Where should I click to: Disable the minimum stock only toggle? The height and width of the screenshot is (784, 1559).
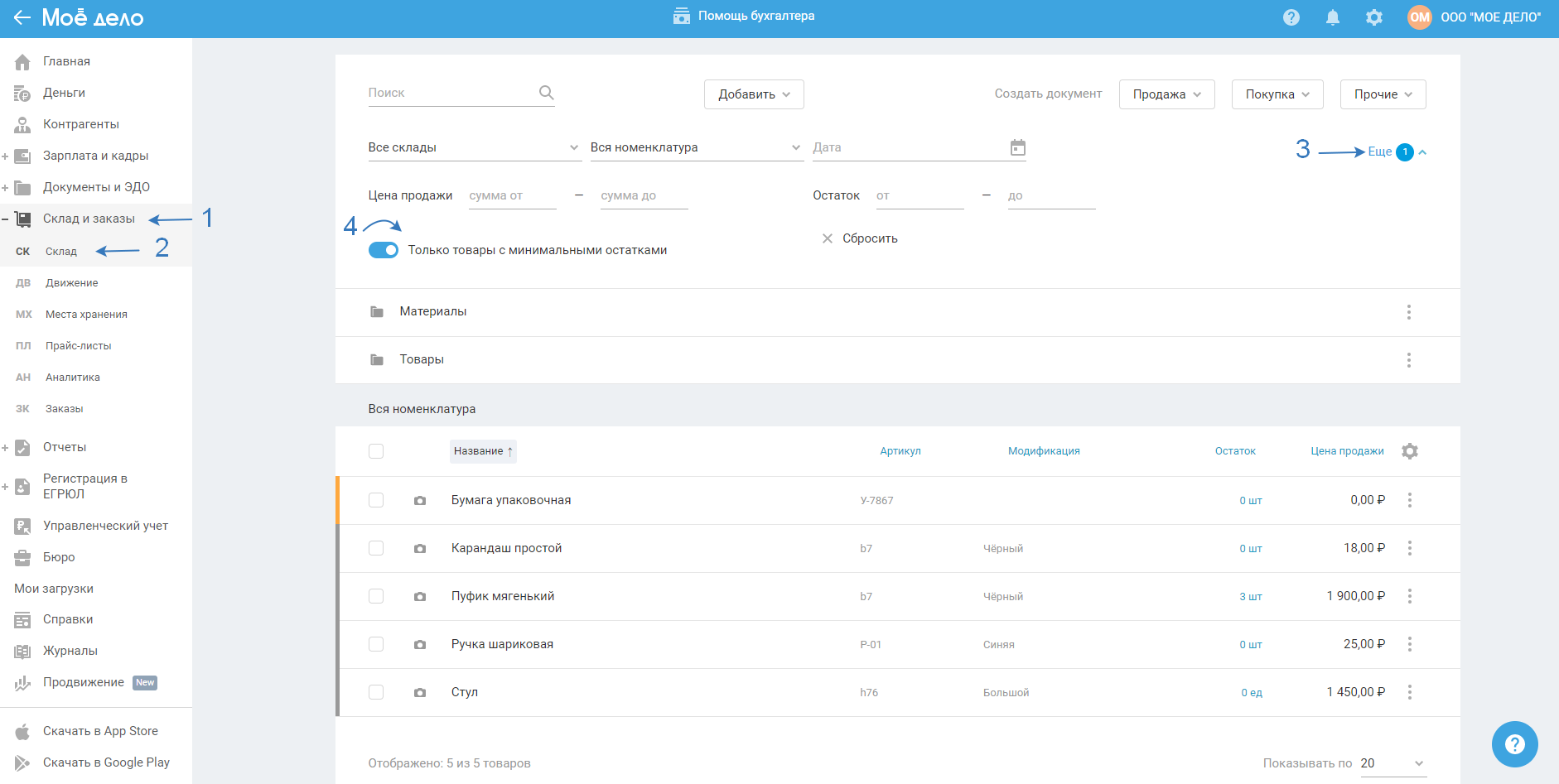click(x=383, y=250)
